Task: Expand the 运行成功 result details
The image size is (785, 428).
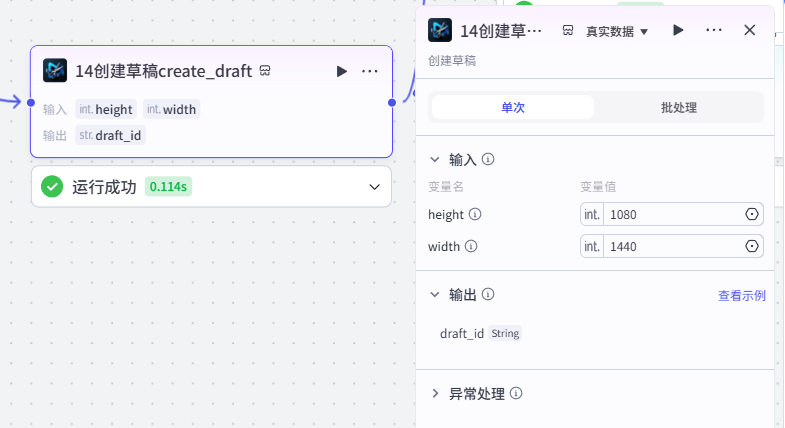Action: (x=374, y=187)
